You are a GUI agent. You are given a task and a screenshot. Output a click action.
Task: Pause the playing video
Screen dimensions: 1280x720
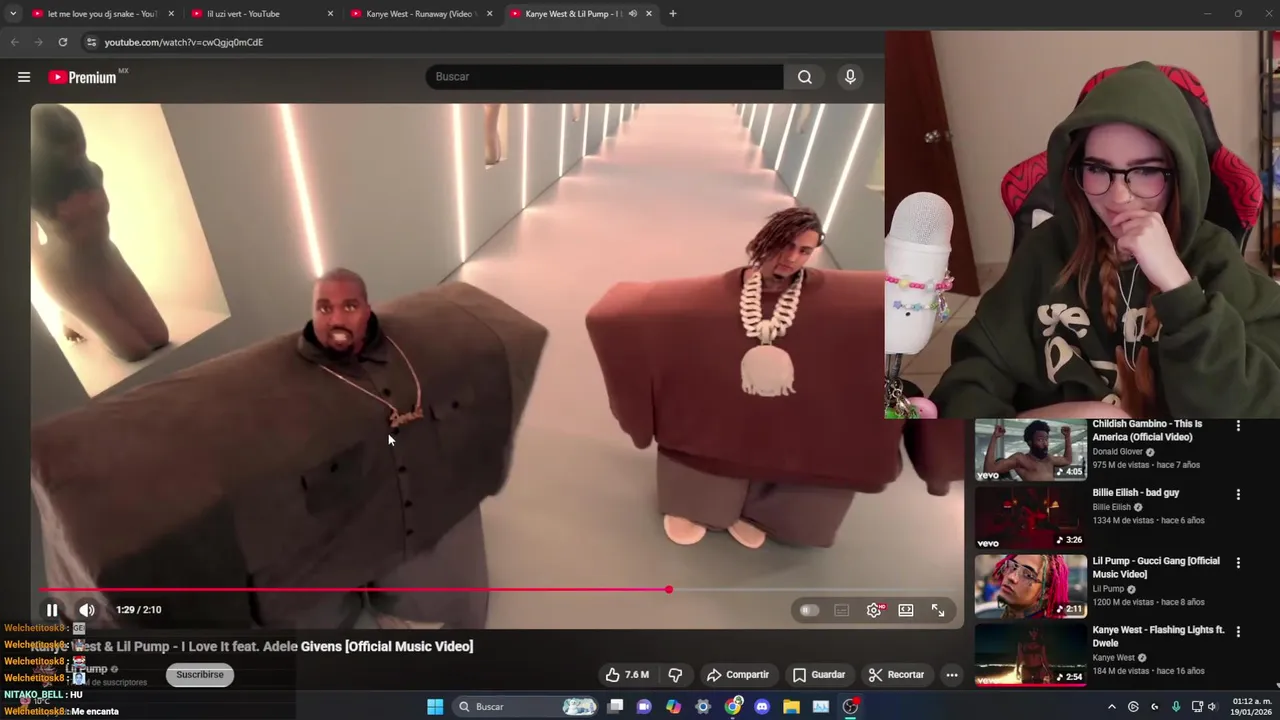(52, 610)
